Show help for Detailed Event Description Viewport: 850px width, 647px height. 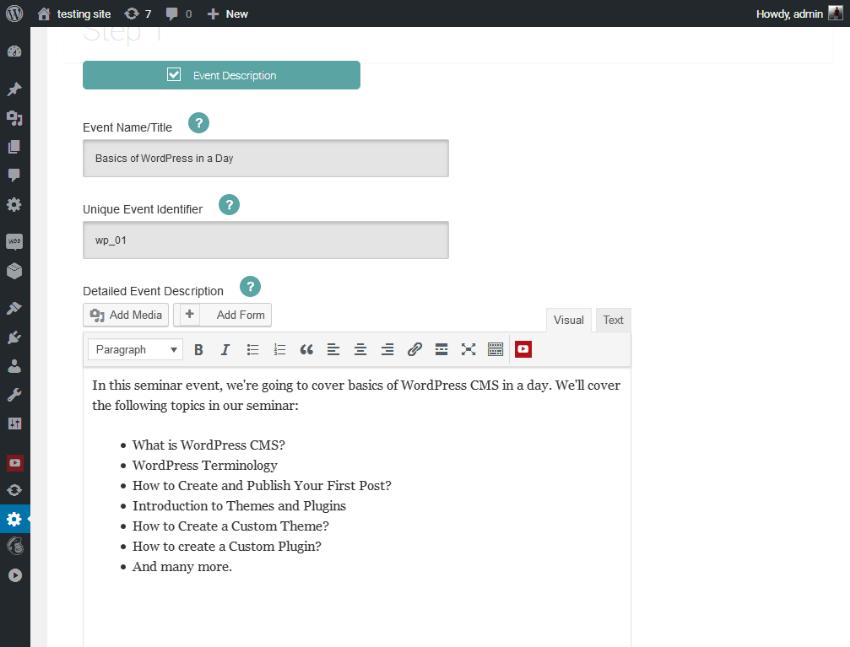click(x=250, y=287)
